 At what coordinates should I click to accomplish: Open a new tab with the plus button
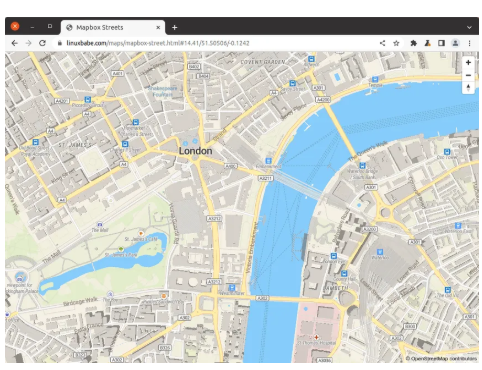tap(174, 27)
